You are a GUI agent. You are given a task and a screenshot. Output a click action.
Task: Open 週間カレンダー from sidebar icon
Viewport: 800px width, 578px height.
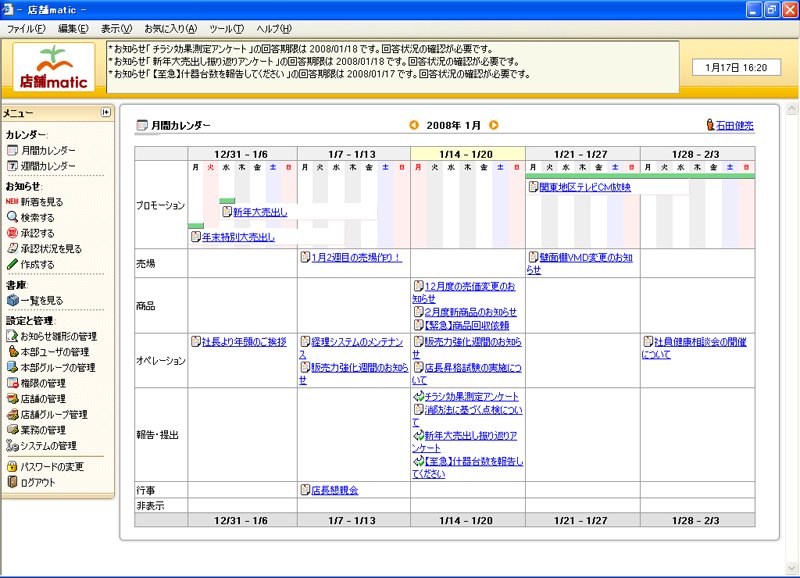tap(12, 166)
